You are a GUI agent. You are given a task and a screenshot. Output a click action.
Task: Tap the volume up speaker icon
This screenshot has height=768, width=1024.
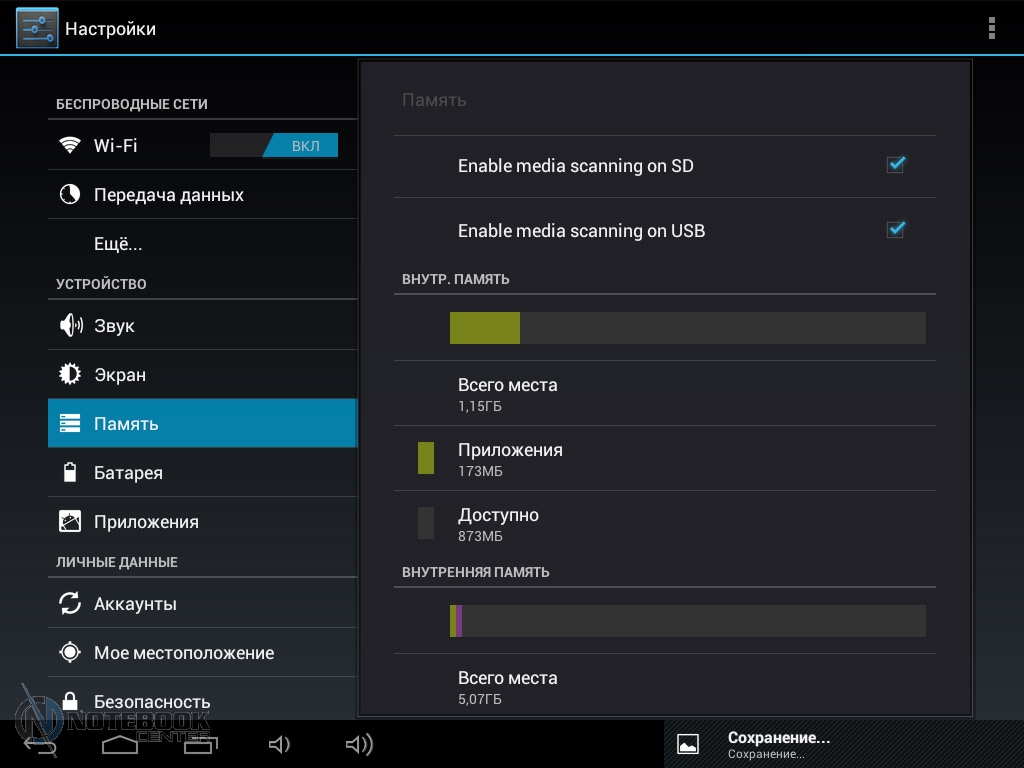[x=359, y=744]
